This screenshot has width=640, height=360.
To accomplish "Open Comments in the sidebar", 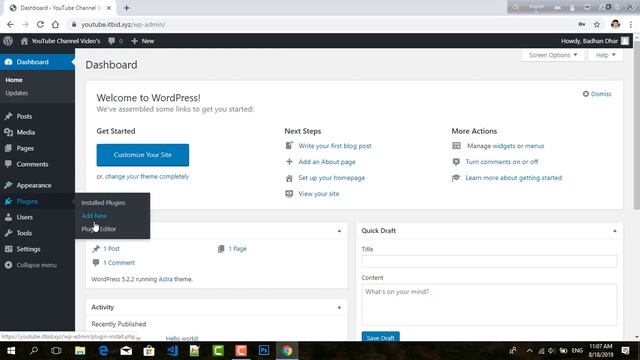I will pyautogui.click(x=32, y=164).
